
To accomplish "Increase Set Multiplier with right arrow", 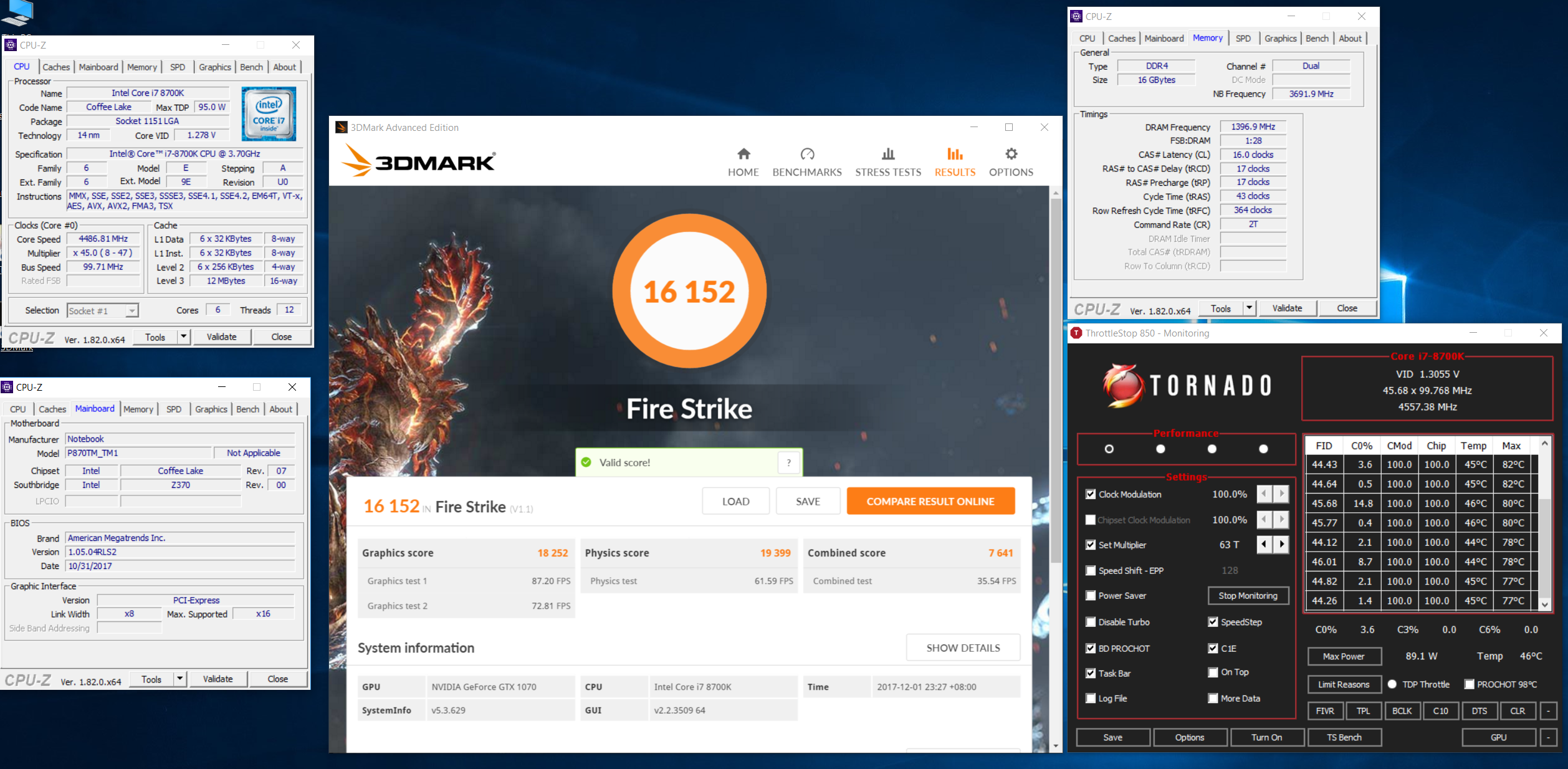I will (x=1281, y=544).
